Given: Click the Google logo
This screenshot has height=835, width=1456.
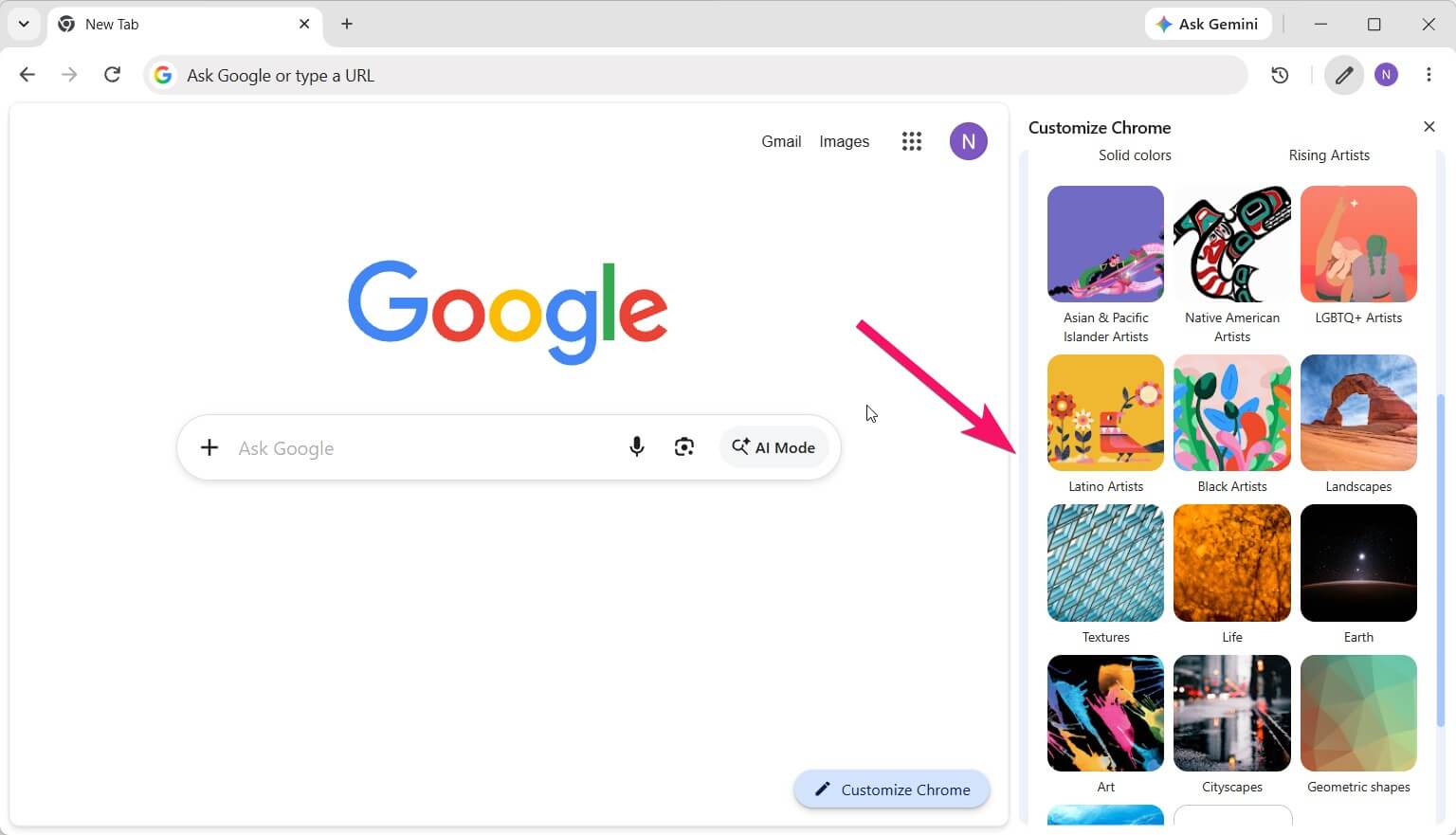Looking at the screenshot, I should (508, 312).
